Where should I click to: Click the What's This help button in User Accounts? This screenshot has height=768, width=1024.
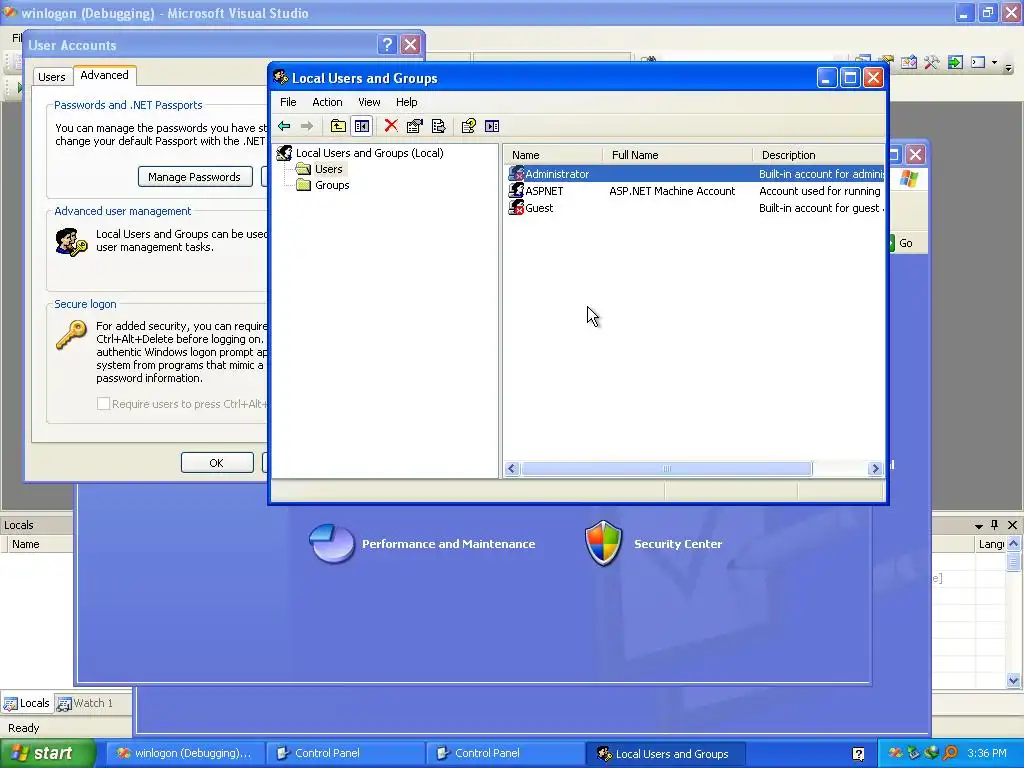(x=387, y=44)
